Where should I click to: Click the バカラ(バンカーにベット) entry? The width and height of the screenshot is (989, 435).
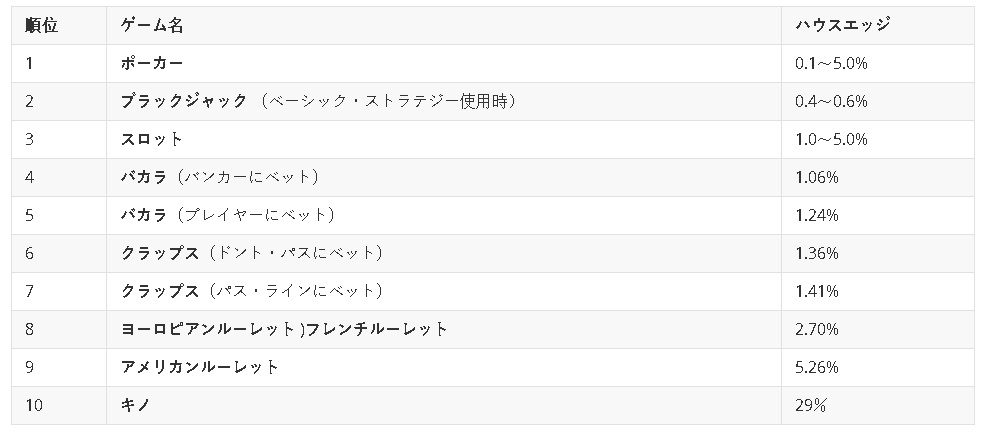219,177
